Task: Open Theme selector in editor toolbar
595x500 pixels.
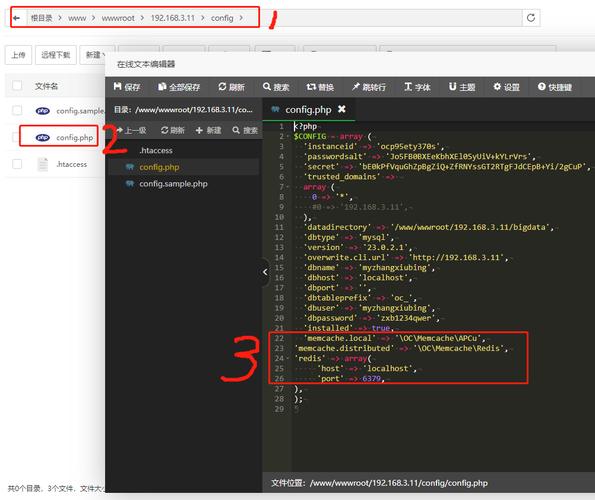Action: coord(462,87)
